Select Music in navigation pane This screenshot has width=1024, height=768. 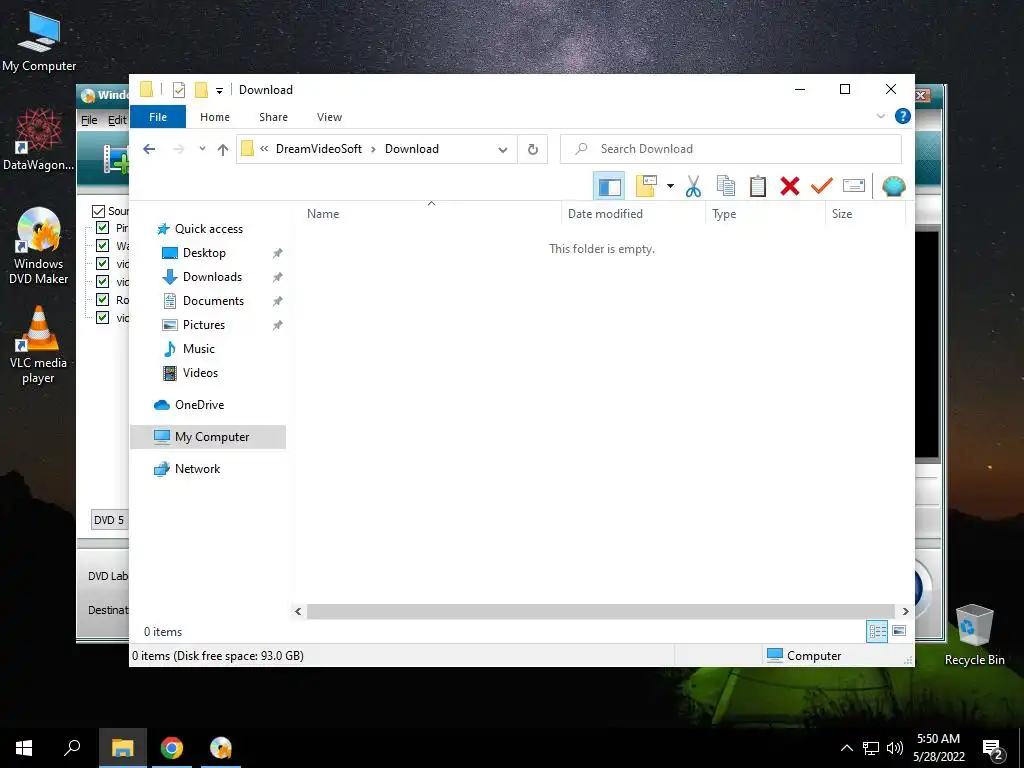199,349
